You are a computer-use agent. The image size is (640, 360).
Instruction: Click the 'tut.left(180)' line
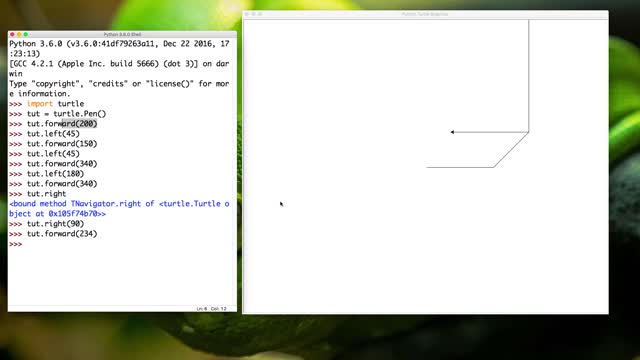point(47,174)
